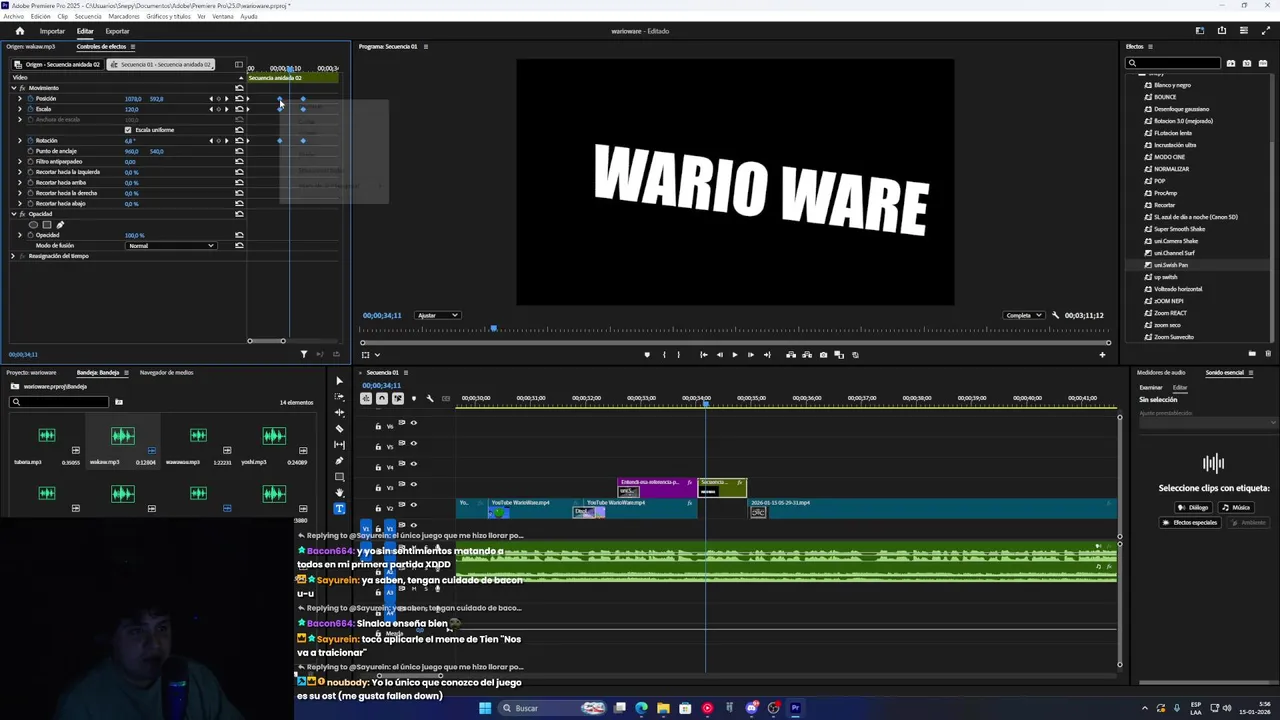Expand the Escala property
This screenshot has width=1280, height=720.
[x=19, y=109]
